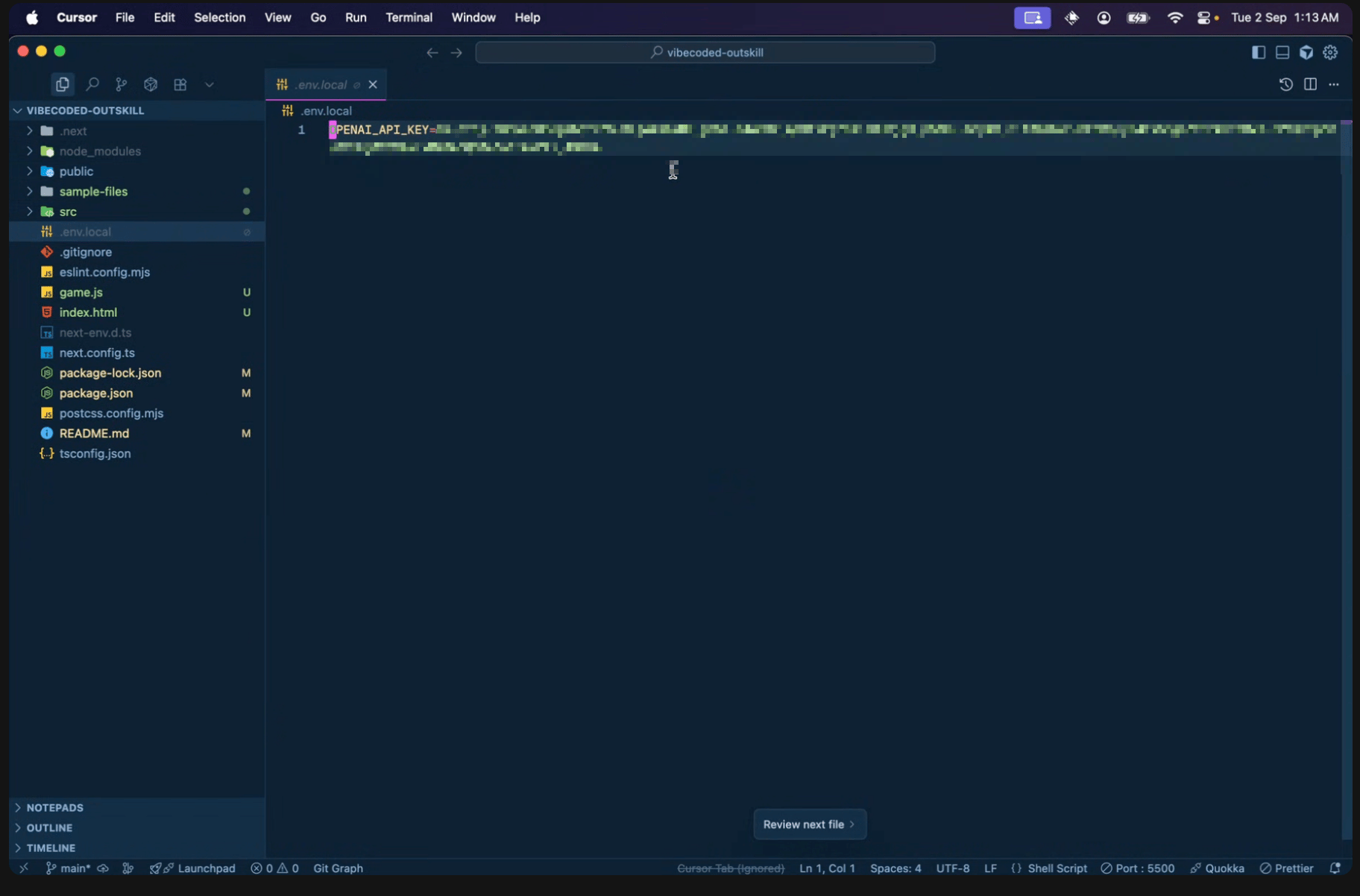Image resolution: width=1360 pixels, height=896 pixels.
Task: Show additional sidebar views chevron
Action: [x=210, y=85]
